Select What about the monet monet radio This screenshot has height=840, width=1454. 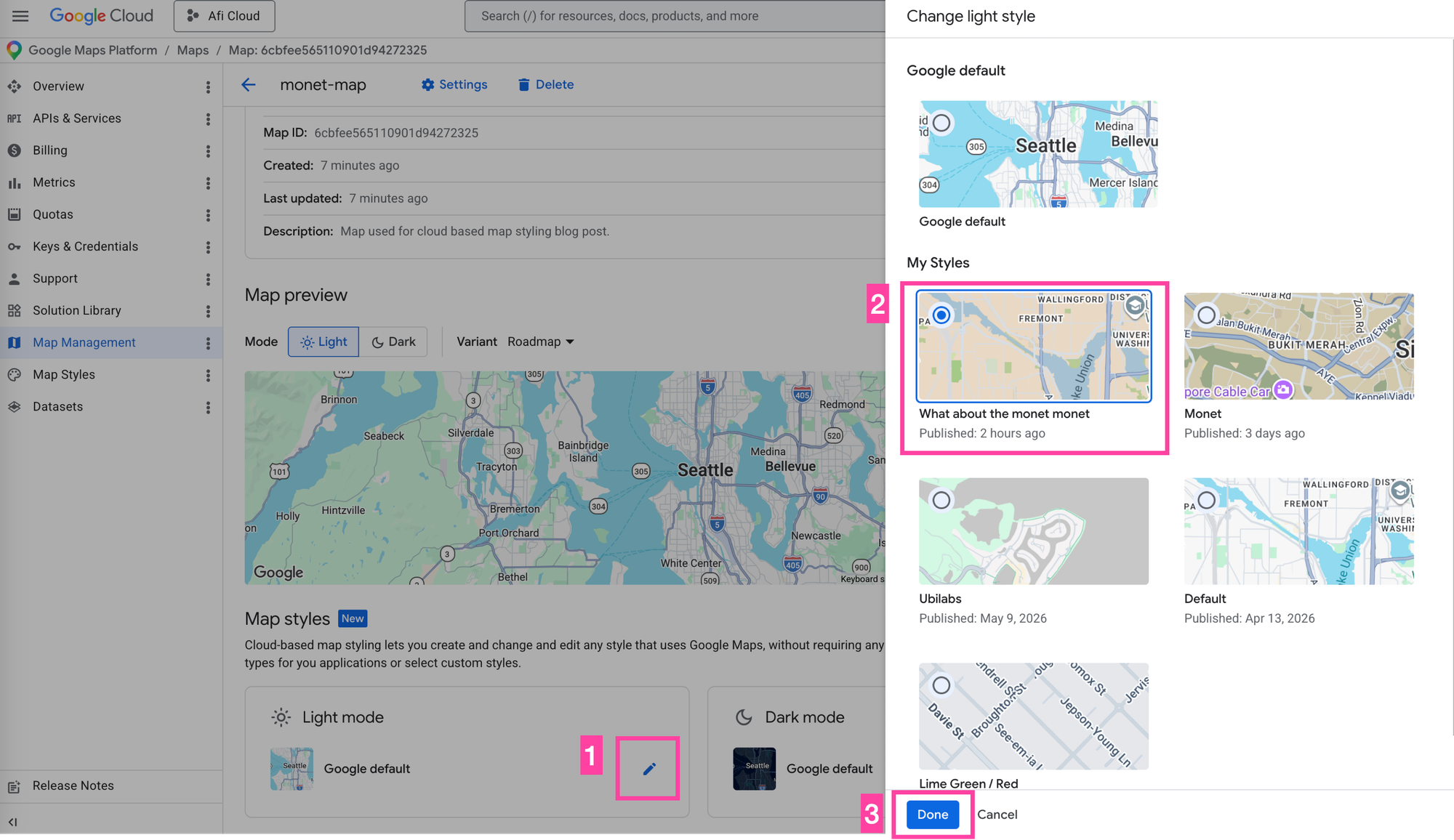tap(941, 315)
